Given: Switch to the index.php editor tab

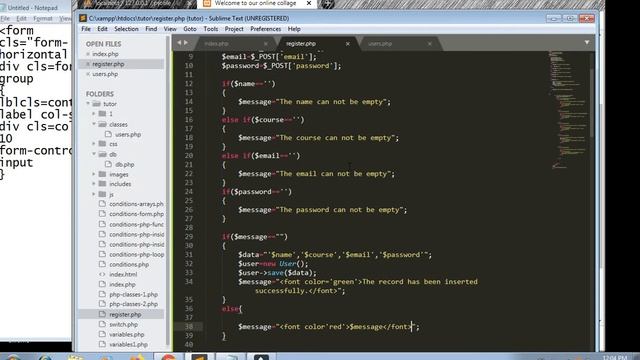Looking at the screenshot, I should tap(235, 44).
